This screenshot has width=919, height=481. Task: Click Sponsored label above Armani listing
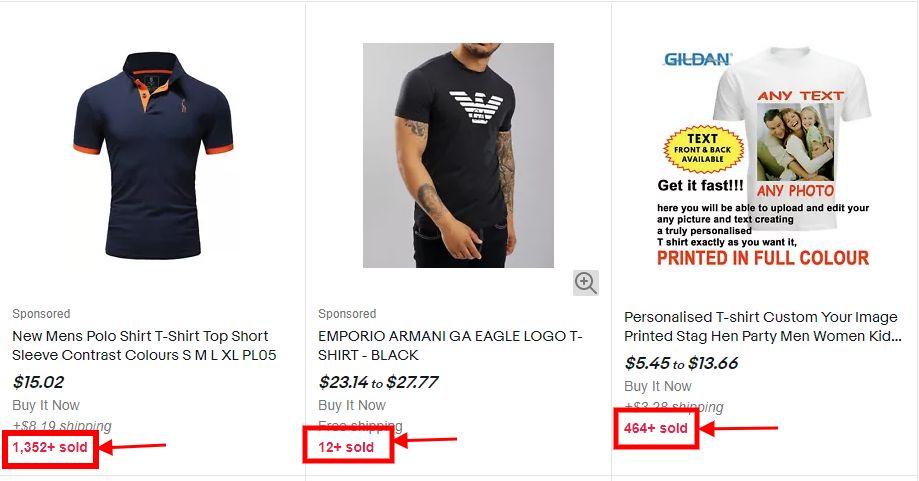(x=347, y=313)
